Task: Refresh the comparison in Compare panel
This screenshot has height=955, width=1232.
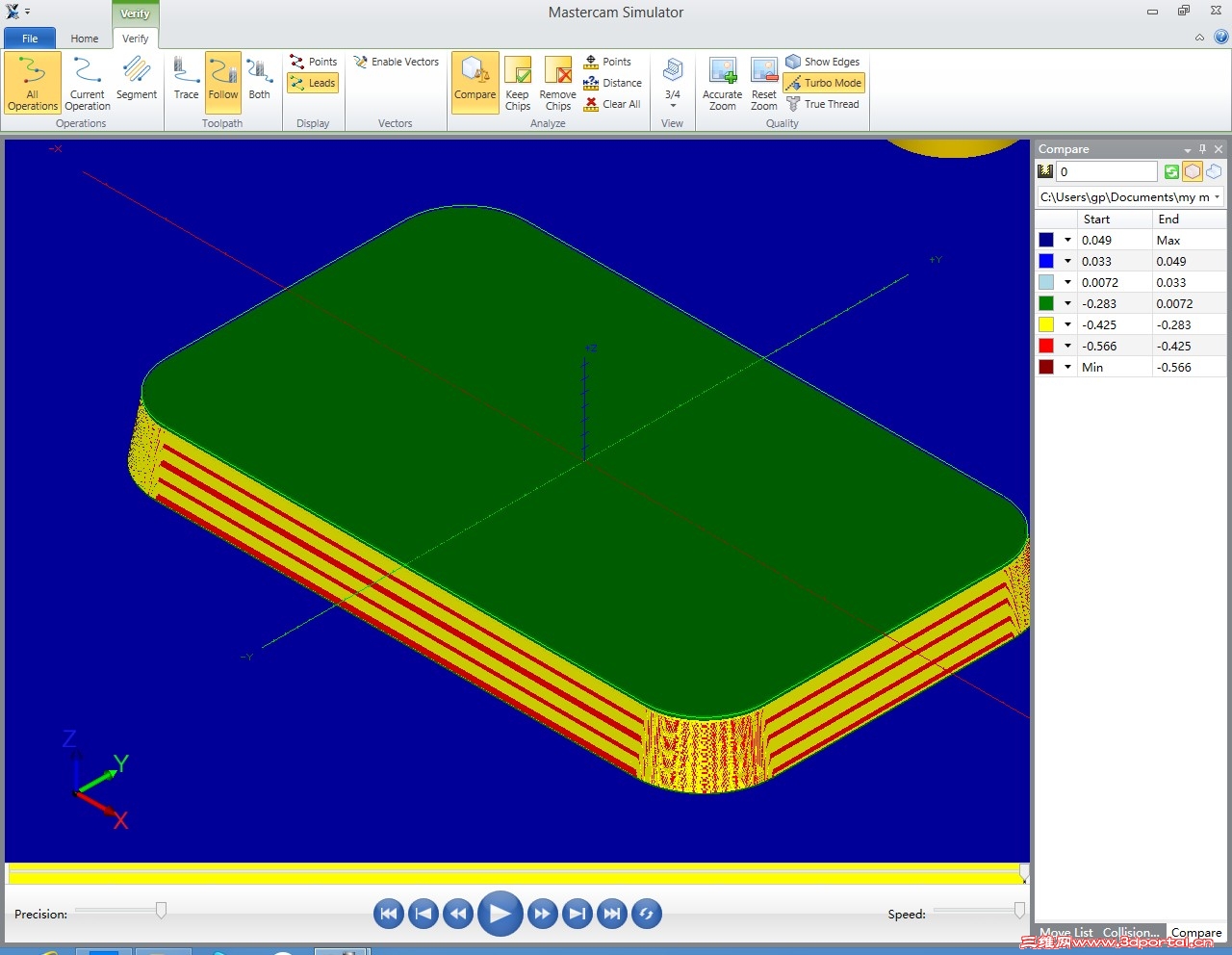Action: tap(1171, 171)
